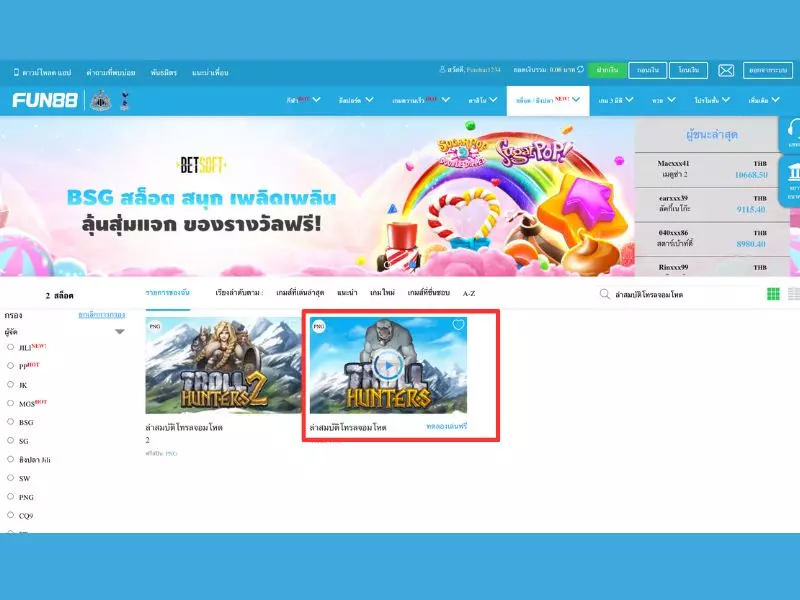Viewport: 800px width, 600px height.
Task: Sort by recently played games
Action: (x=300, y=293)
